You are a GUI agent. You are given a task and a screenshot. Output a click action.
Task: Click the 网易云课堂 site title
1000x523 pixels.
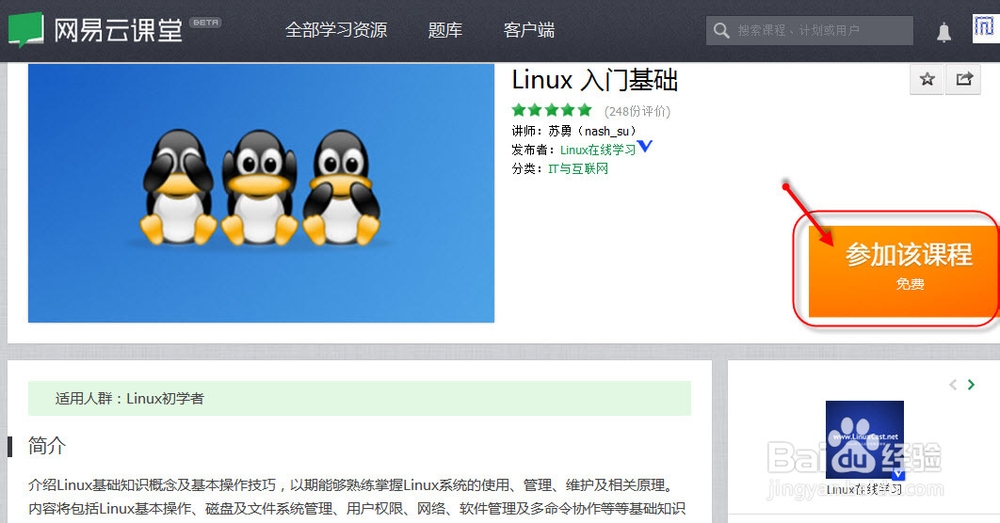pyautogui.click(x=118, y=30)
